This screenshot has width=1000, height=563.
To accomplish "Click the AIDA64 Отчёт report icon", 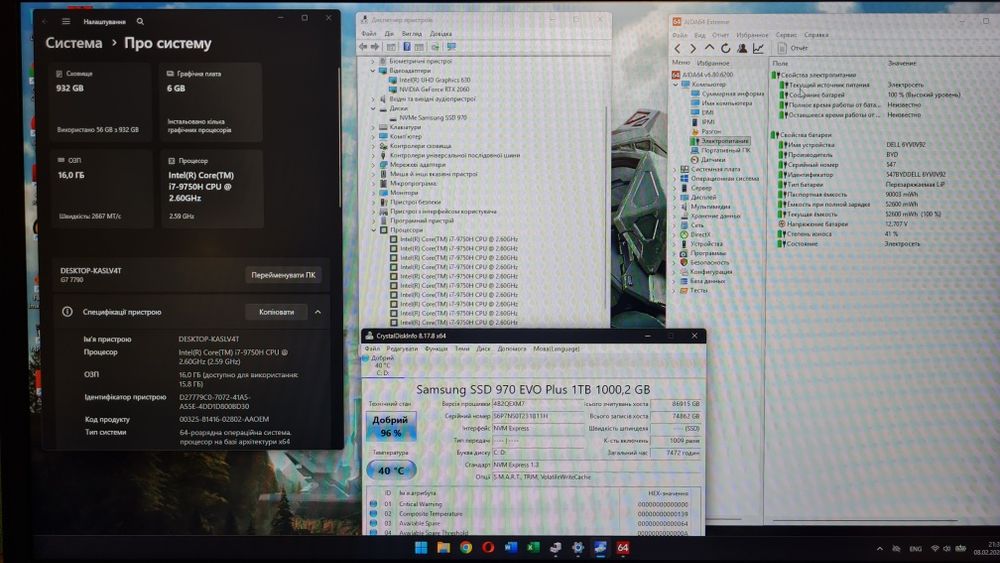I will (x=782, y=48).
